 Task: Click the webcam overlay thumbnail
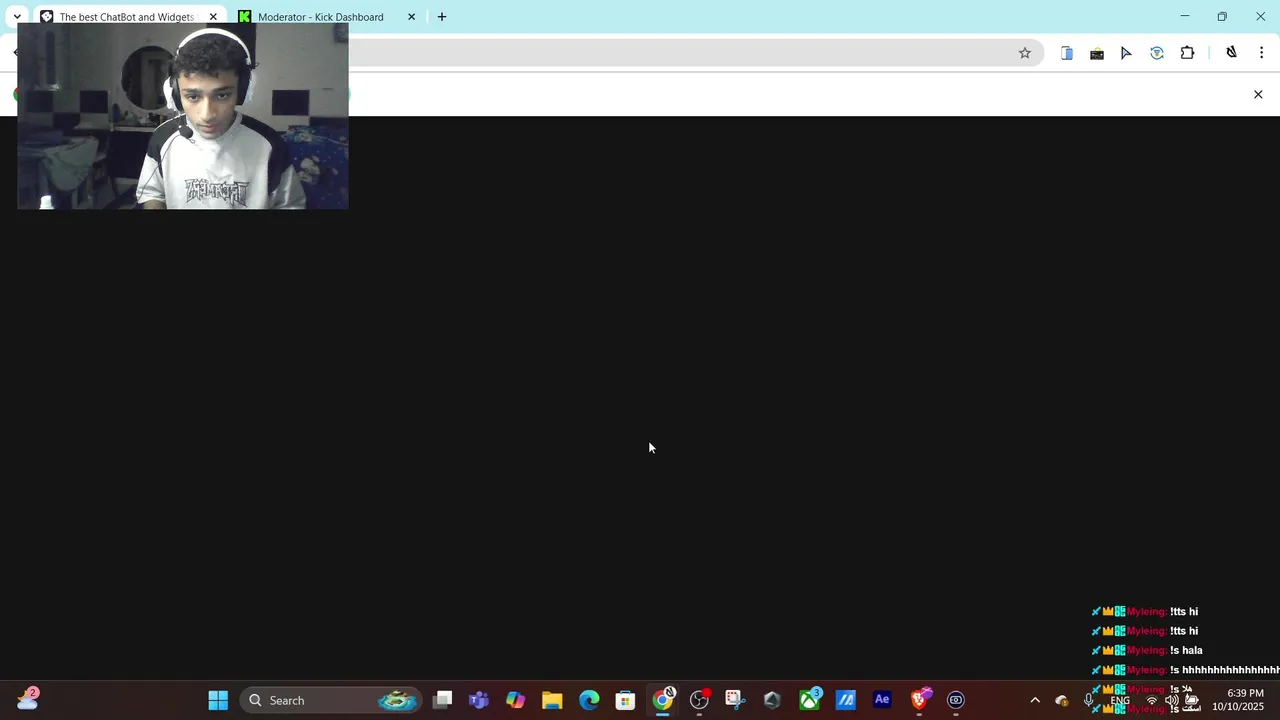(183, 115)
